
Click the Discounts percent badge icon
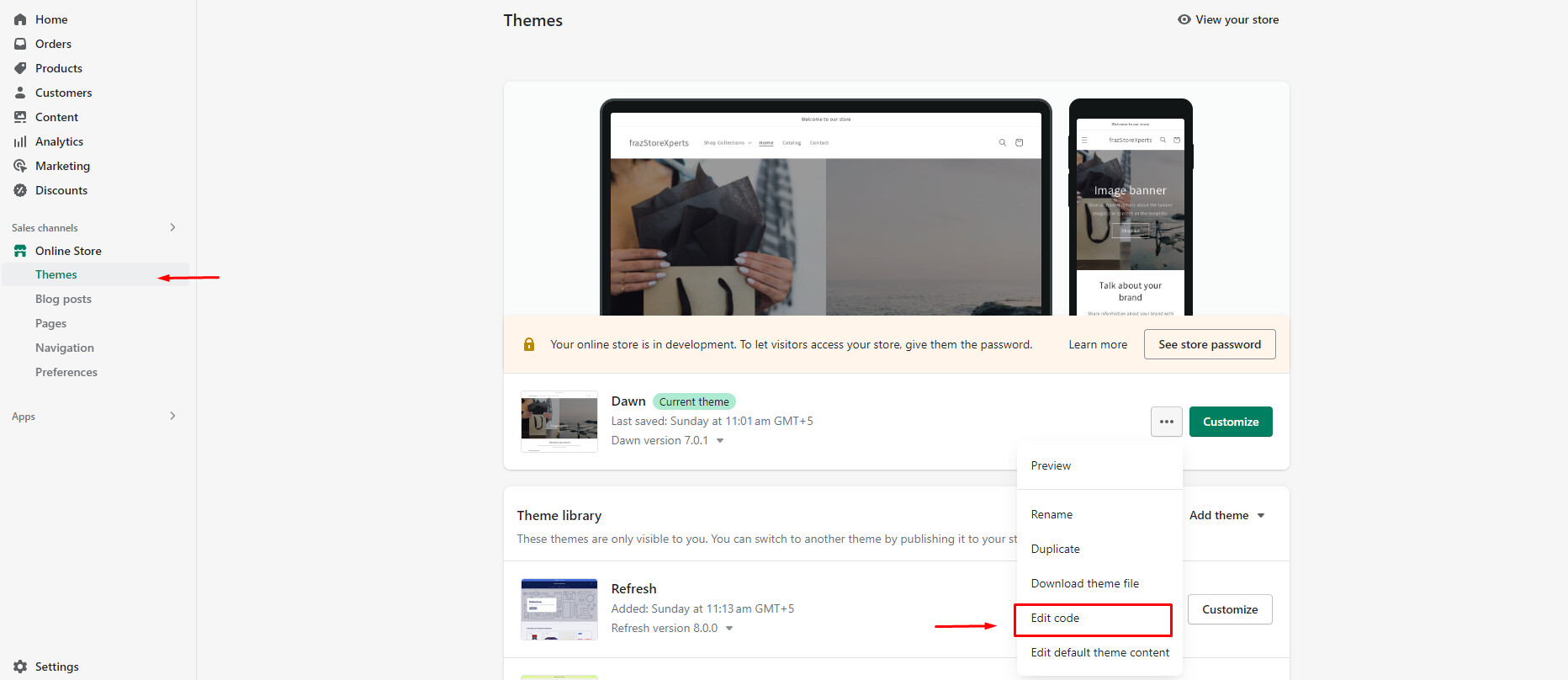(x=20, y=190)
